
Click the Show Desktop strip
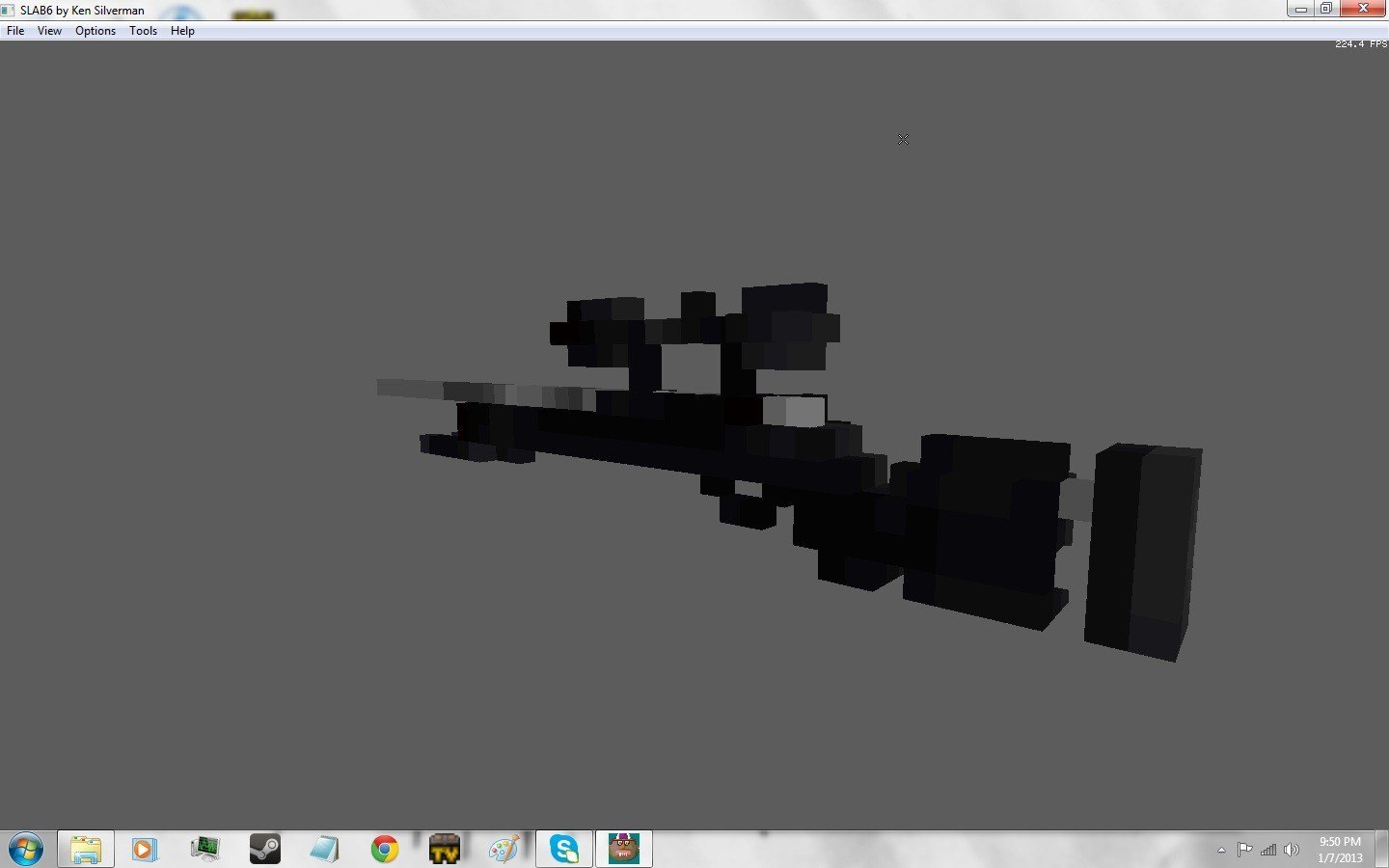click(x=1381, y=849)
